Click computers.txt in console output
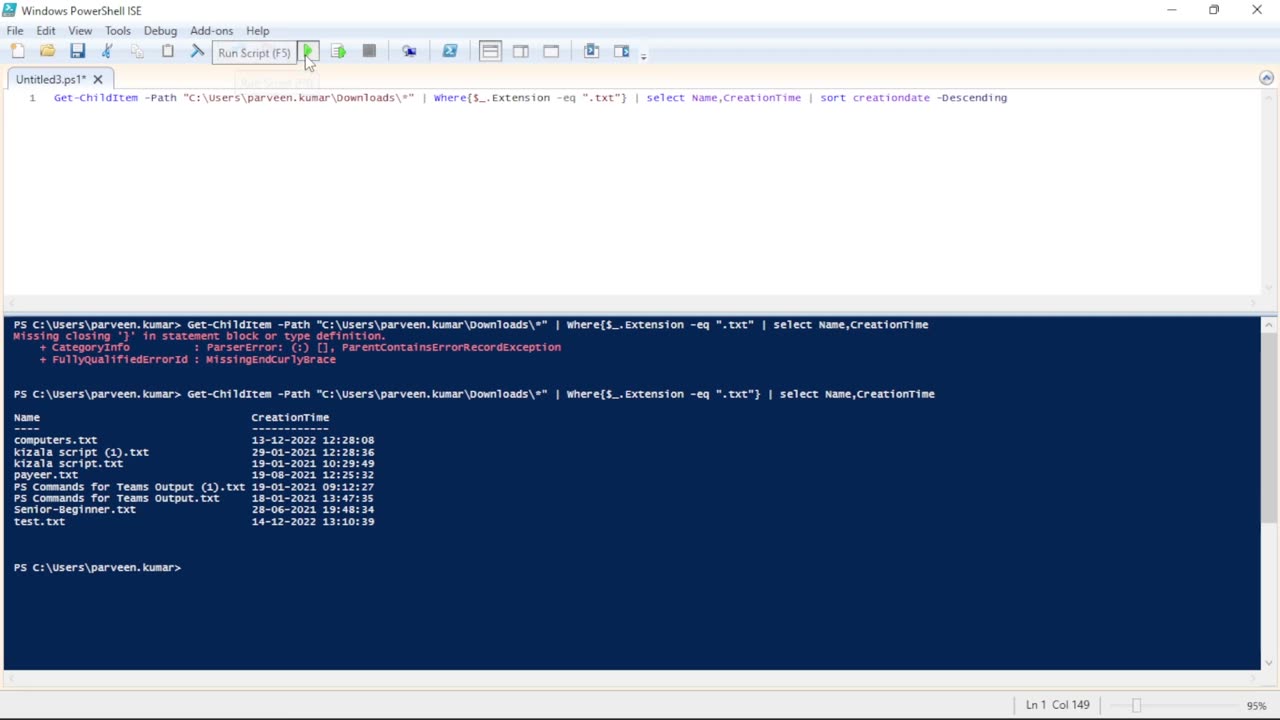This screenshot has height=720, width=1280. coord(55,440)
